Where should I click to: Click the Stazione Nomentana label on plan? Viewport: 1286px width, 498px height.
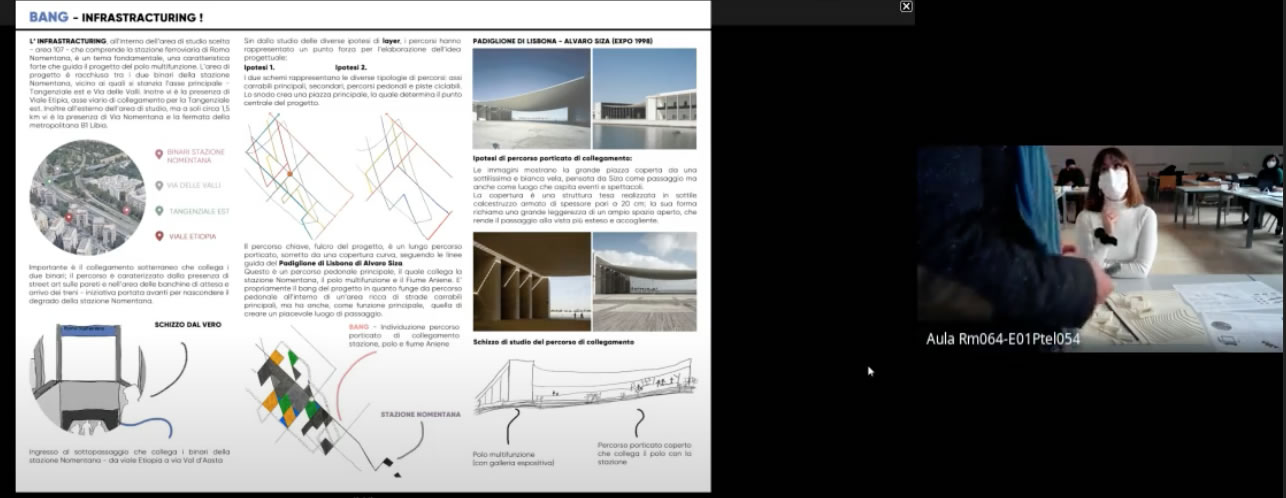point(420,414)
